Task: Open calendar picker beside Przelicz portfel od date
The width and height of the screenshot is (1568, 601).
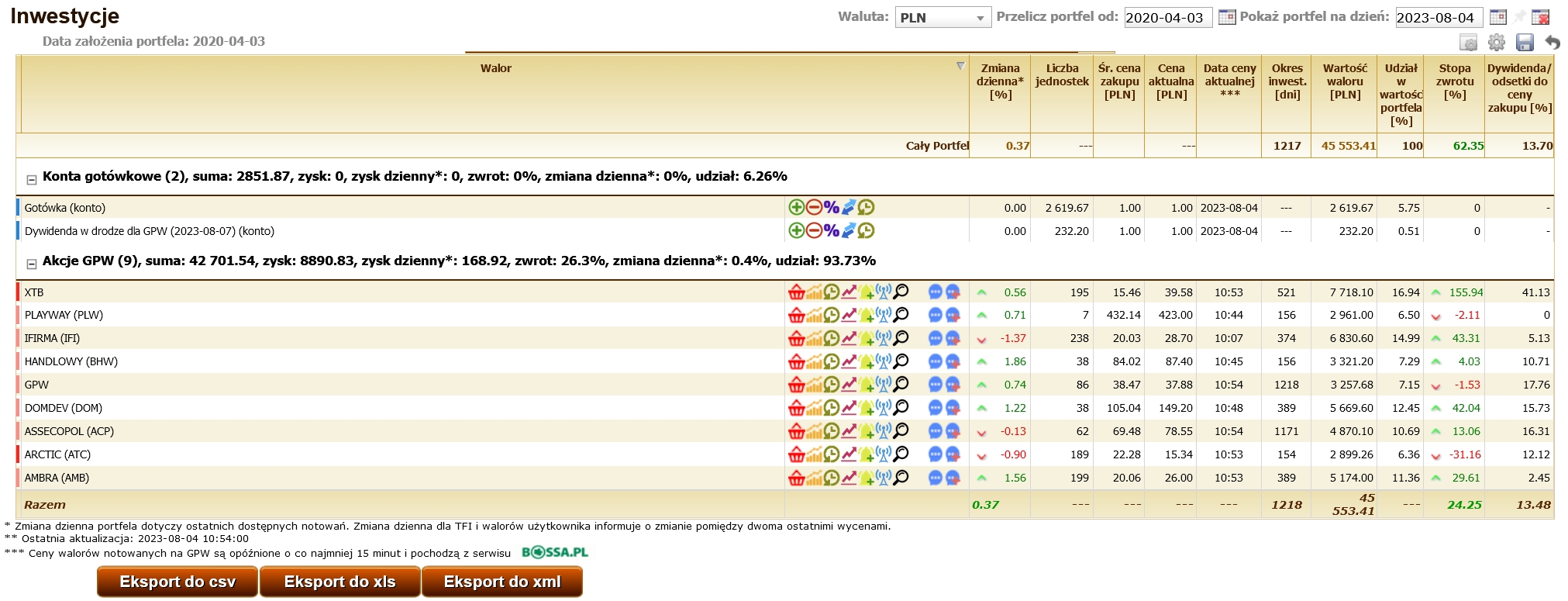Action: 1227,17
